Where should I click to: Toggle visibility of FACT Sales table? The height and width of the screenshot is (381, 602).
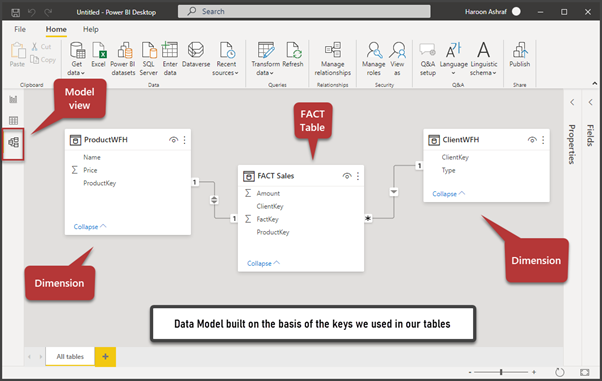pos(347,176)
